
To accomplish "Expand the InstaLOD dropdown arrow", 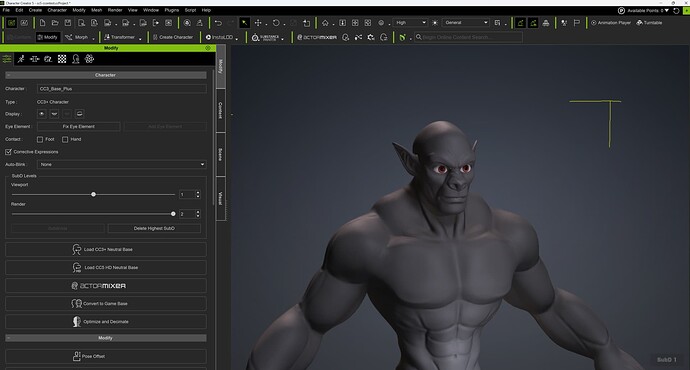I will [236, 39].
